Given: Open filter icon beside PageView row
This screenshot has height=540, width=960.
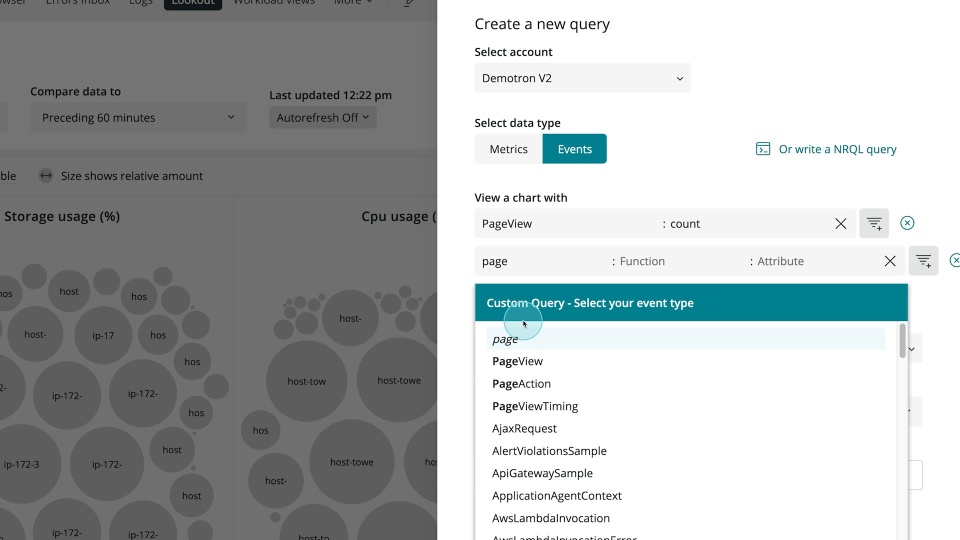Looking at the screenshot, I should pos(874,223).
